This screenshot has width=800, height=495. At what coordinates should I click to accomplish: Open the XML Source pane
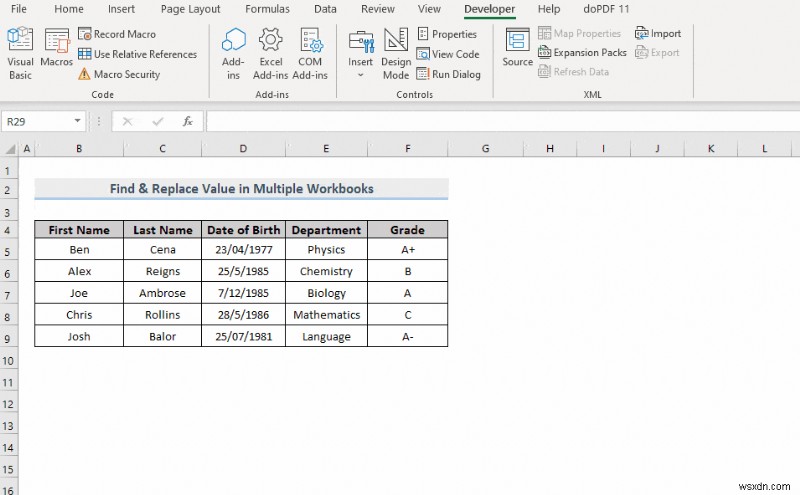tap(517, 47)
